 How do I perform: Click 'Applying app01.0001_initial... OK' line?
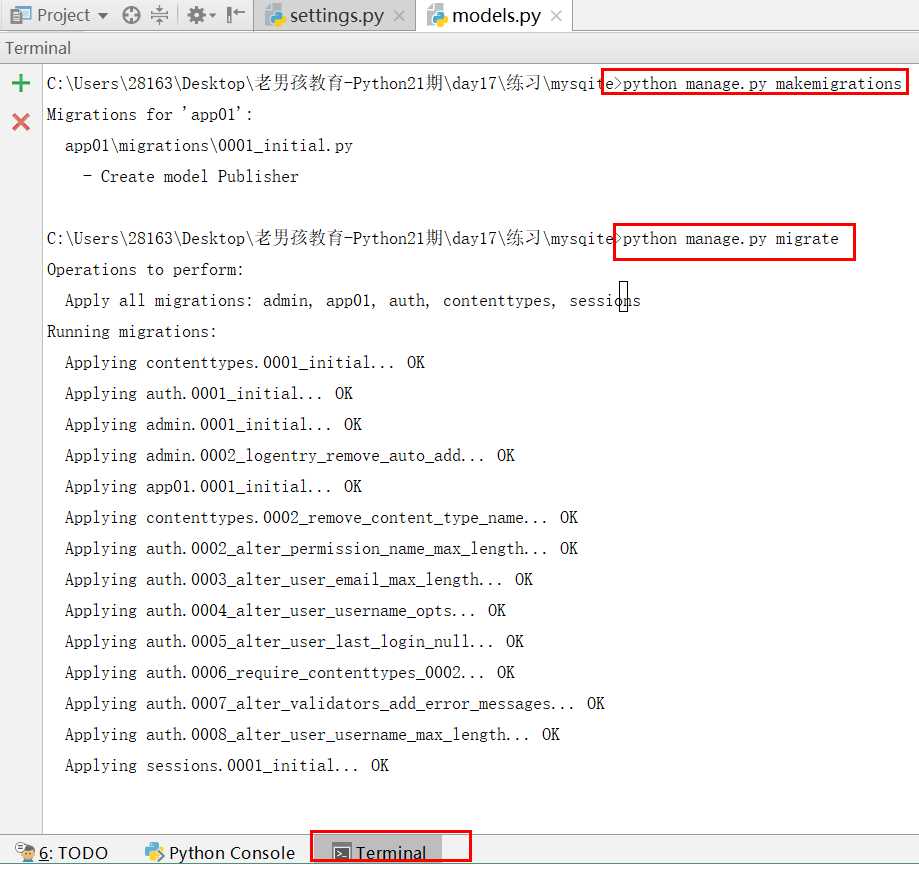[x=213, y=487]
